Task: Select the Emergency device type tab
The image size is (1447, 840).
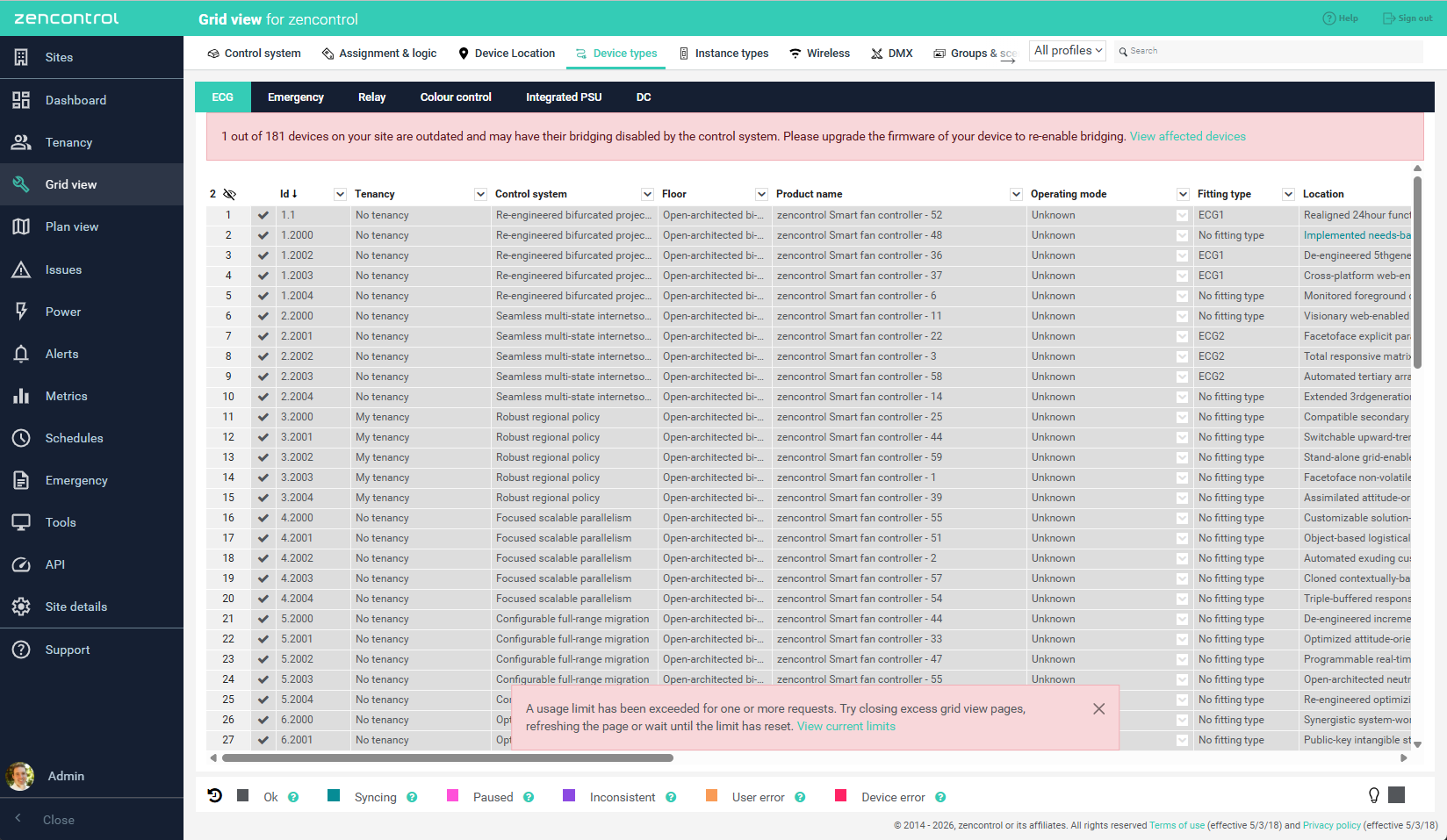Action: 296,97
